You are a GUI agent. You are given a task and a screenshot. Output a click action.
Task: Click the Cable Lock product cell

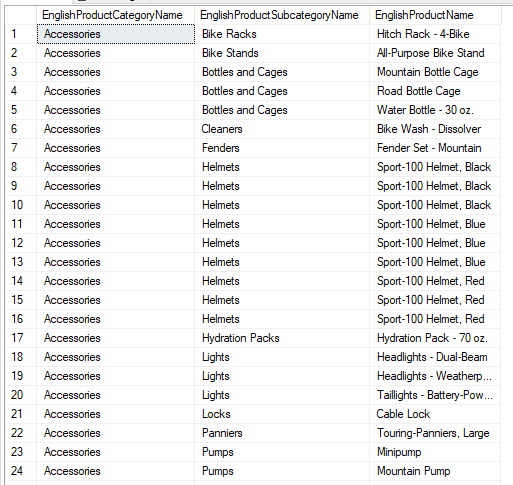tap(435, 414)
